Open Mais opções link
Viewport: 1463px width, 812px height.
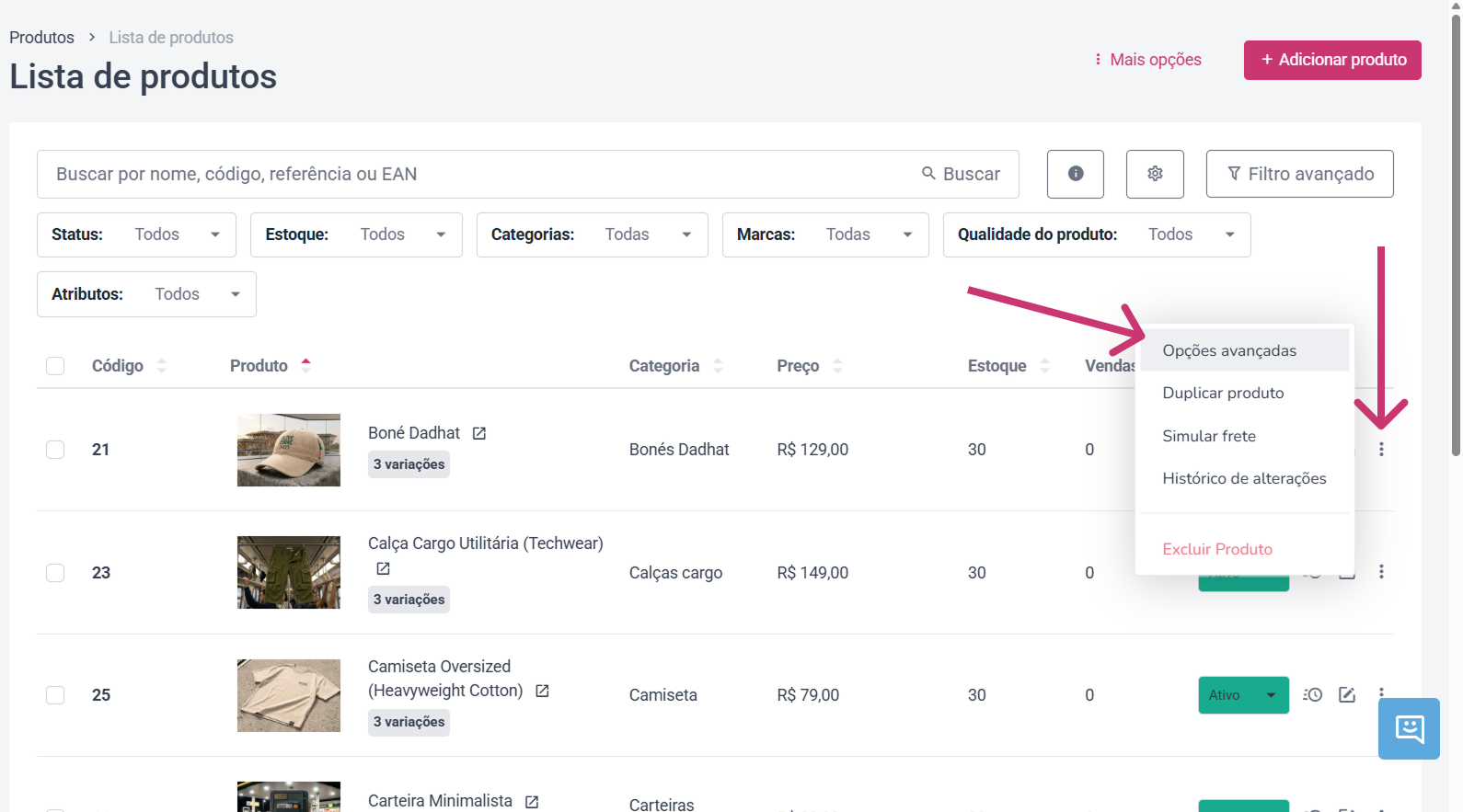point(1147,60)
